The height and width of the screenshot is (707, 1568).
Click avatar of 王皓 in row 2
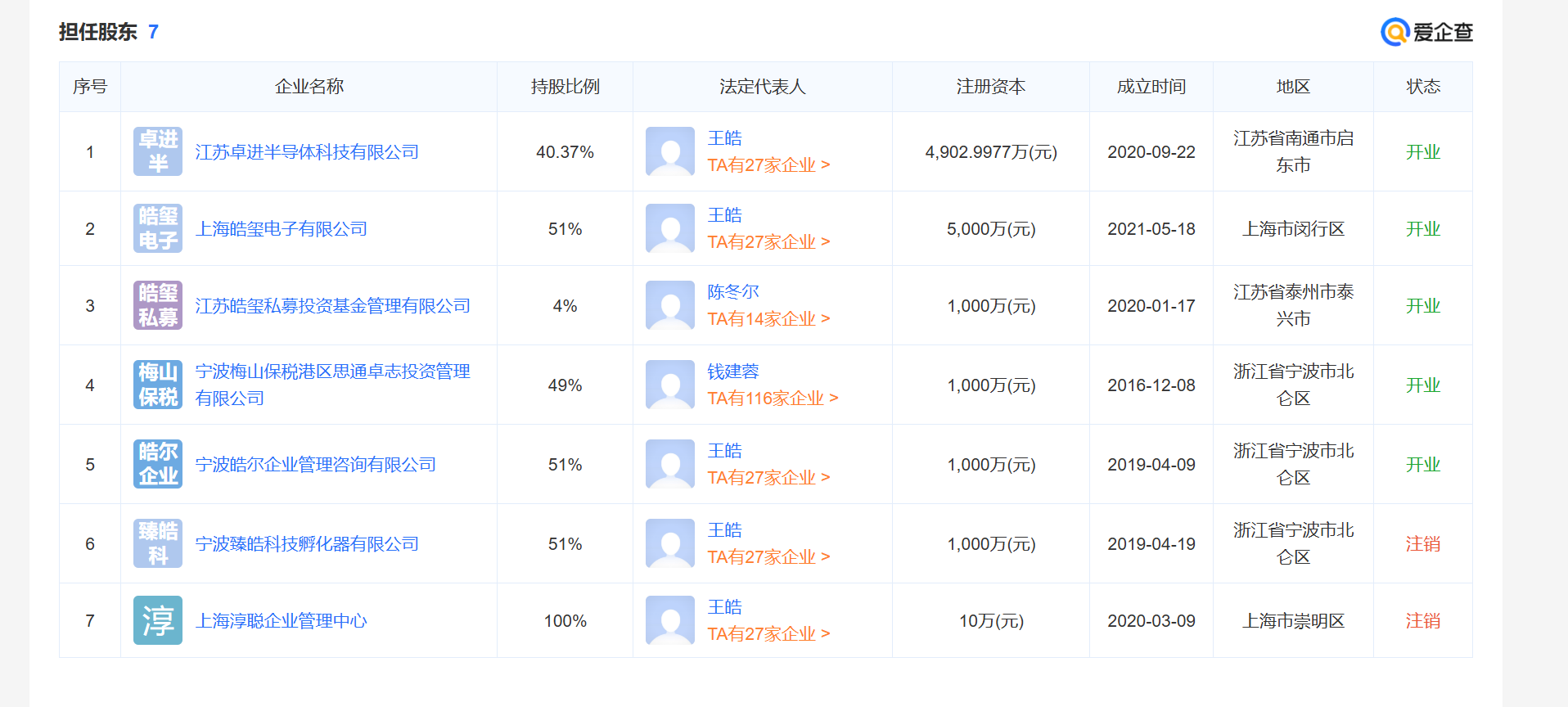[x=670, y=228]
